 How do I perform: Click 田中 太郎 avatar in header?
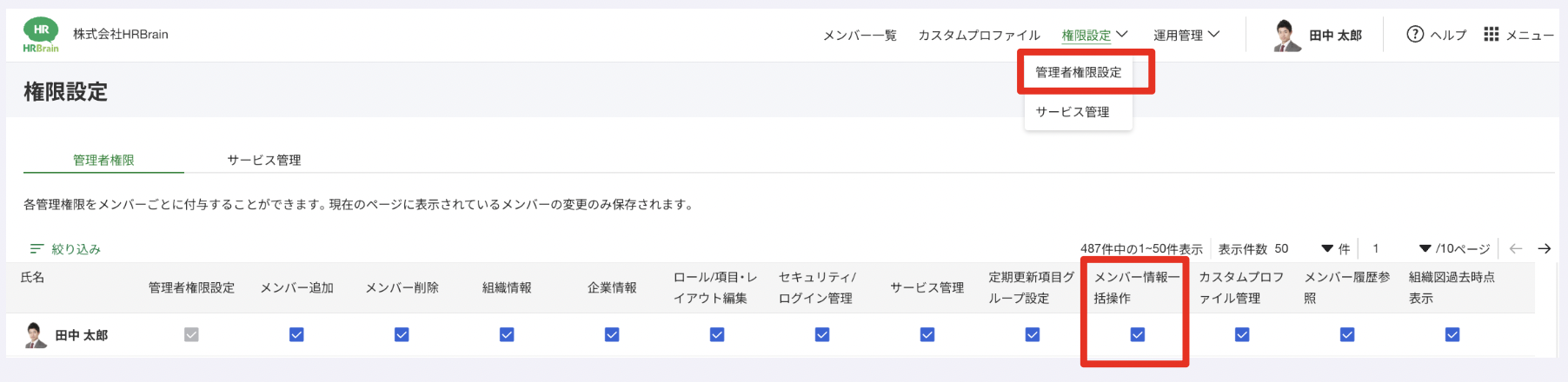point(1287,35)
